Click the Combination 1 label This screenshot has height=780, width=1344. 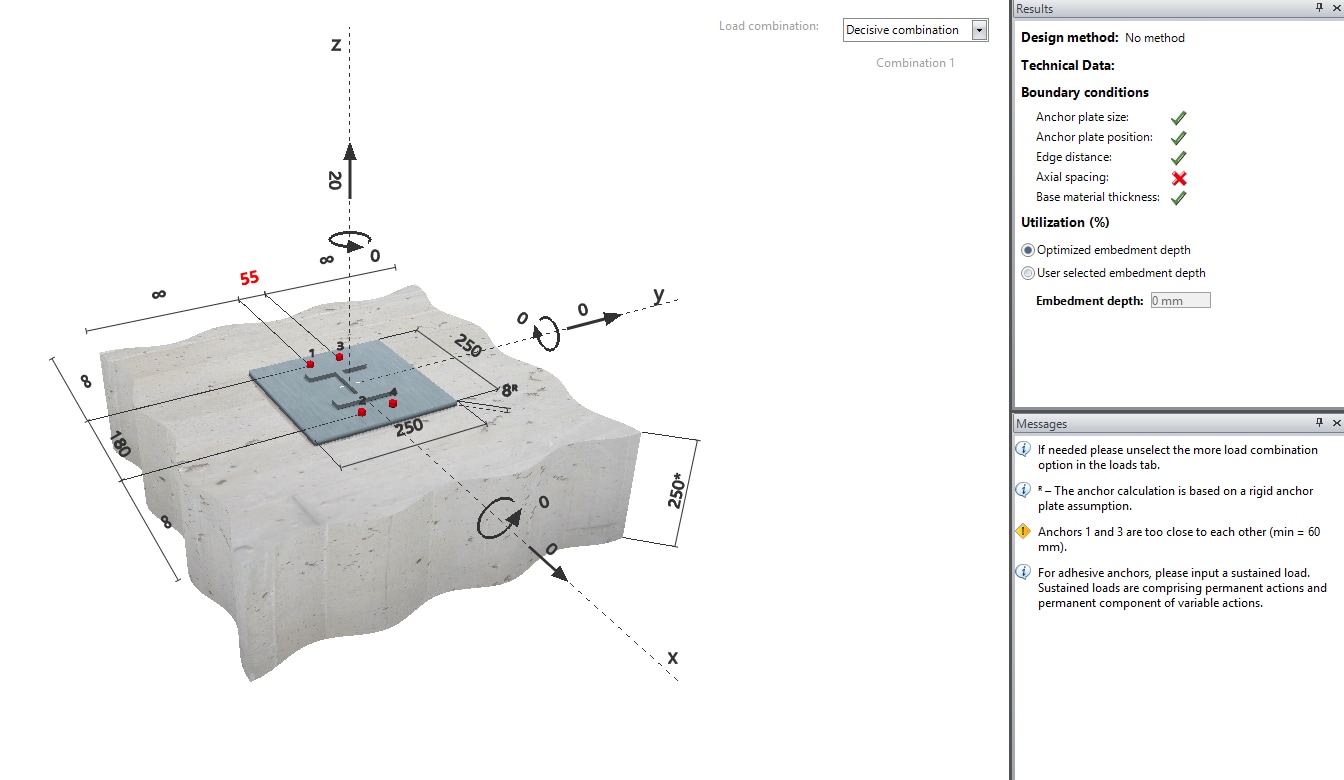[x=914, y=62]
